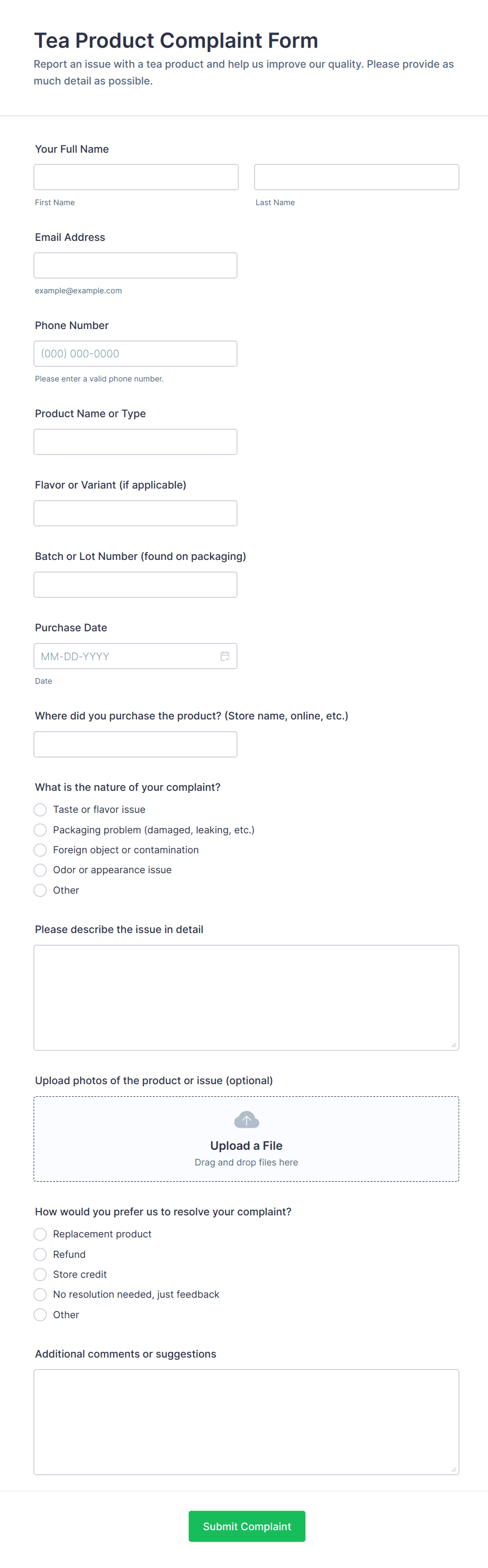Choose No resolution needed, just feedback

[x=40, y=1294]
